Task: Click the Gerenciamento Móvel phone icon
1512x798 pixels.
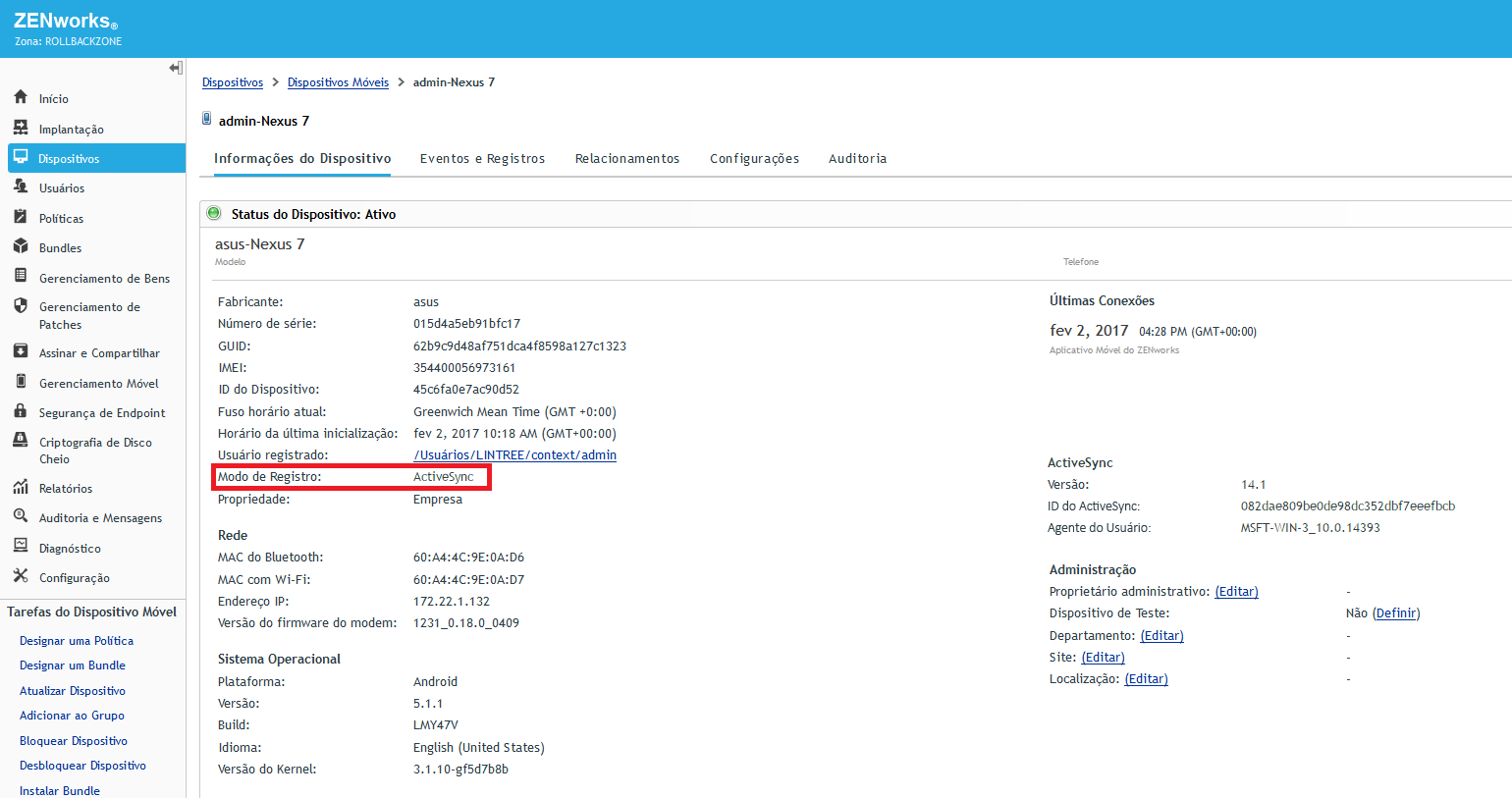Action: tap(21, 382)
